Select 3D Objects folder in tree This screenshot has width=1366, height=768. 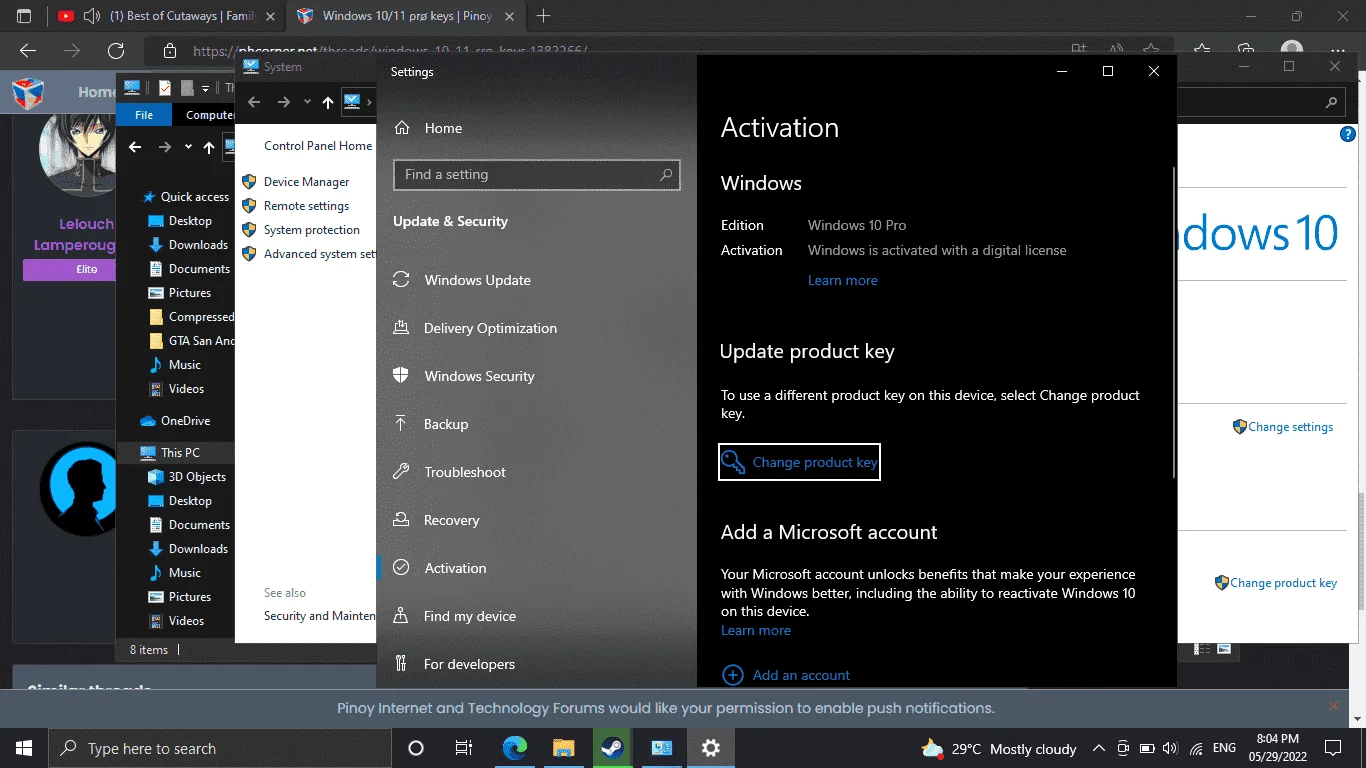pos(197,477)
